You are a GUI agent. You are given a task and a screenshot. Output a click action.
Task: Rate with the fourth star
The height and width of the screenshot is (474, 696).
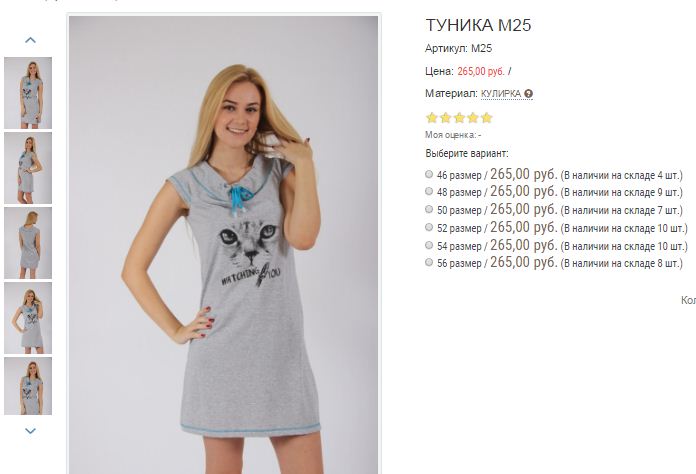pyautogui.click(x=473, y=118)
